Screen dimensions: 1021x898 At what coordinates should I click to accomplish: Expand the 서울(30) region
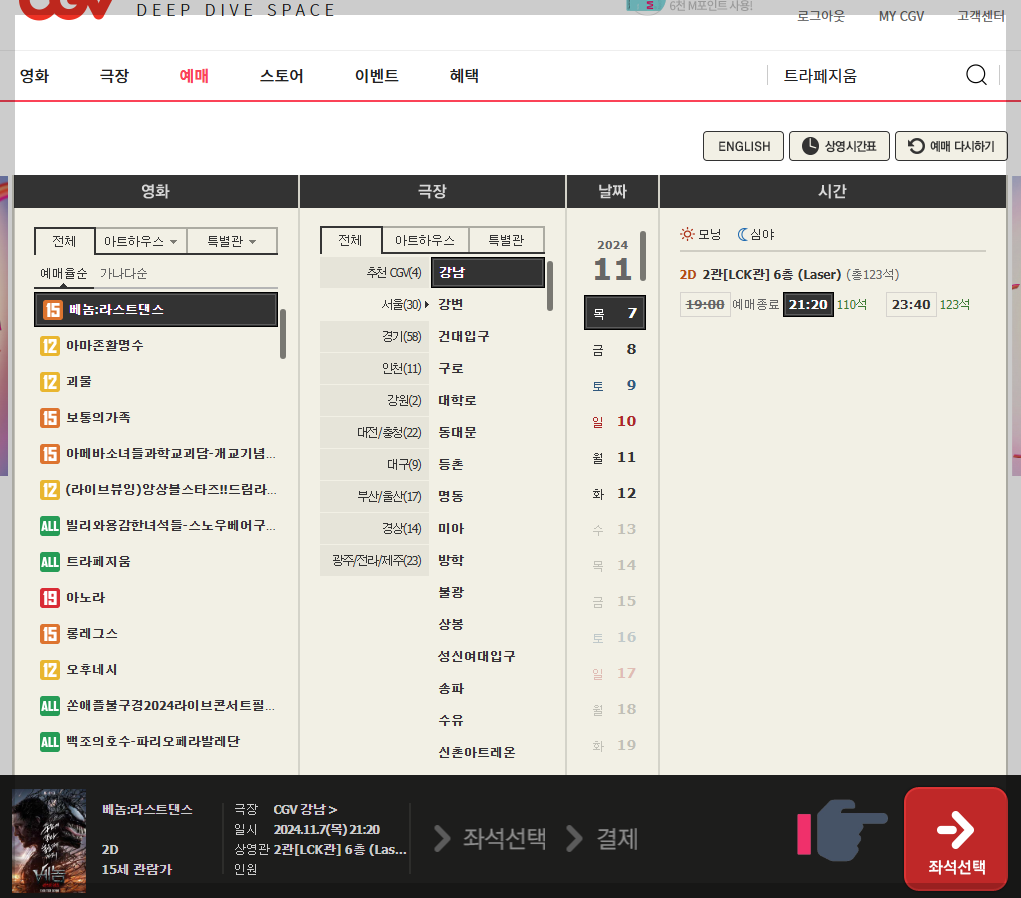pos(374,304)
